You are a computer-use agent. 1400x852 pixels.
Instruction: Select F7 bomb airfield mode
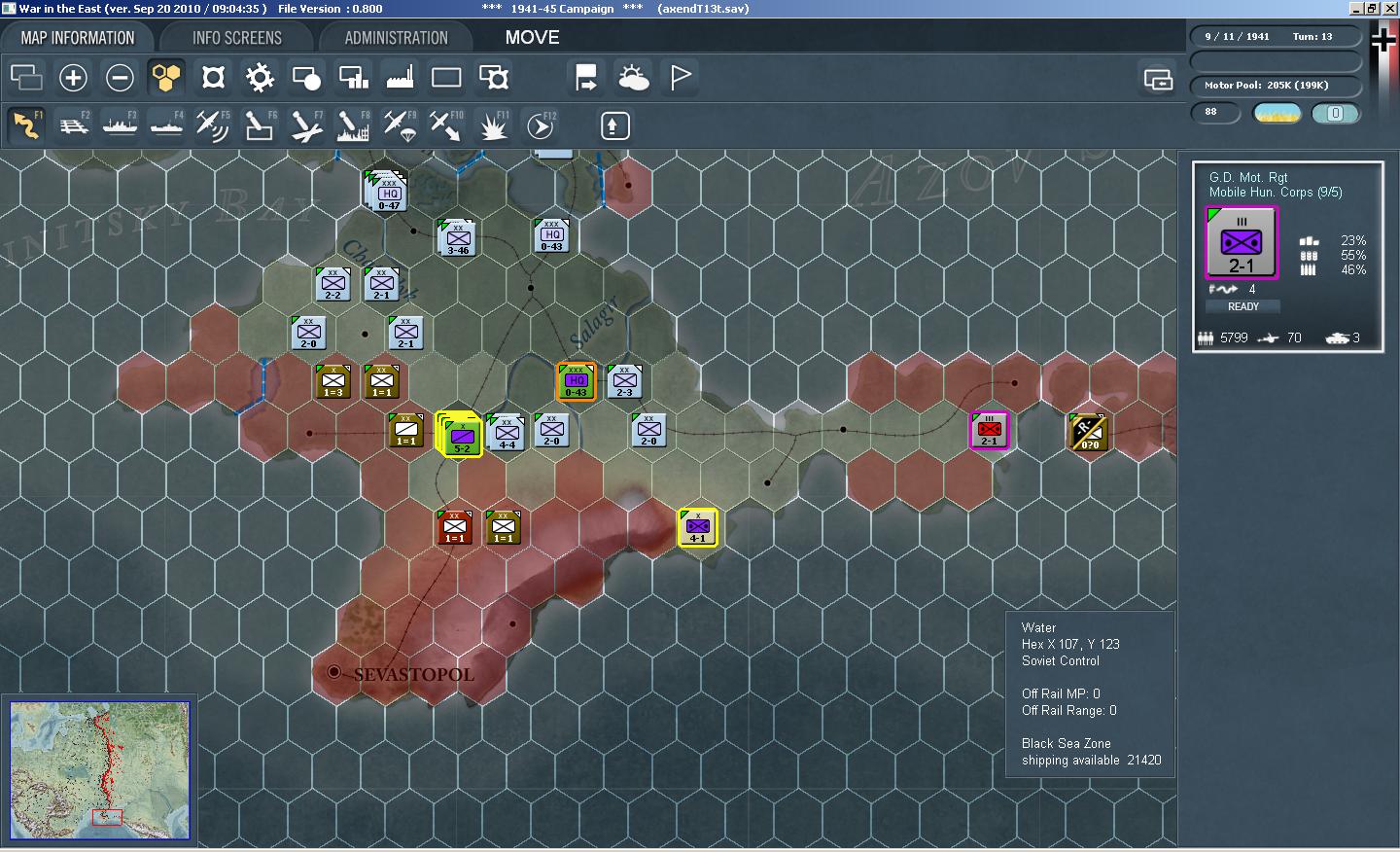[306, 125]
